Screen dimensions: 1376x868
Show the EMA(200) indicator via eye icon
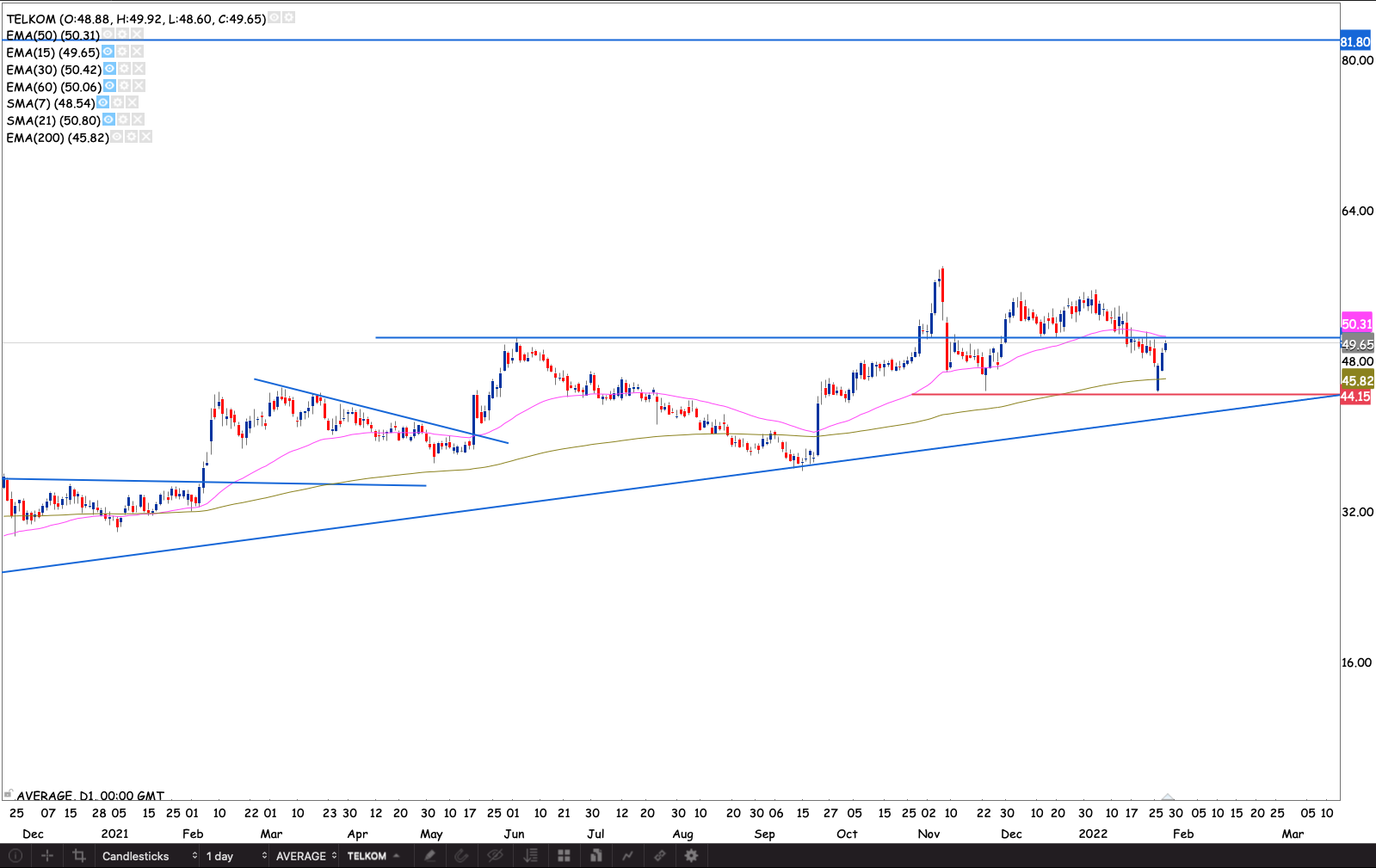coord(117,138)
